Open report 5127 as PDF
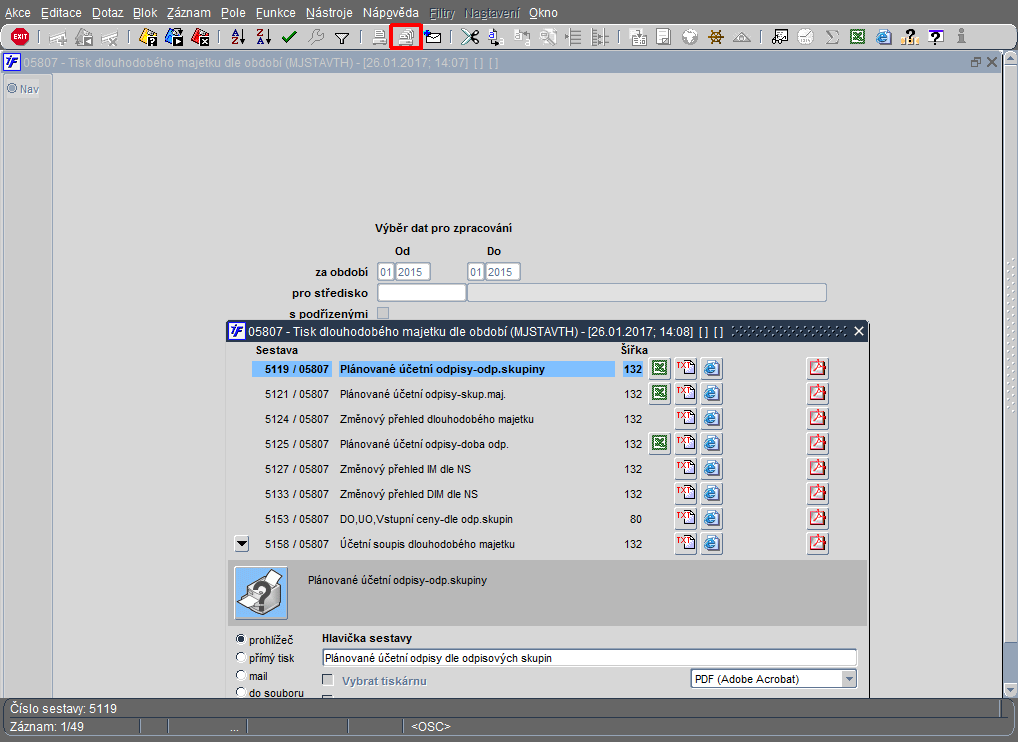This screenshot has width=1018, height=742. (x=817, y=469)
